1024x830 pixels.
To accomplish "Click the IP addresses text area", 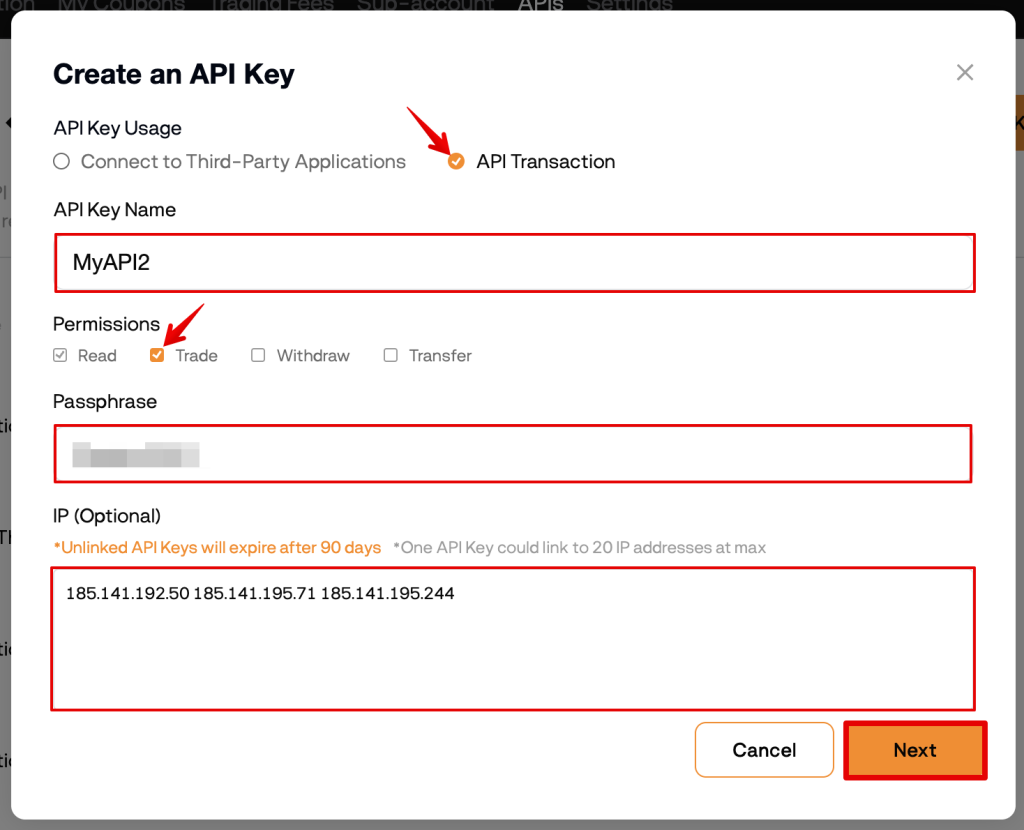I will click(x=513, y=639).
